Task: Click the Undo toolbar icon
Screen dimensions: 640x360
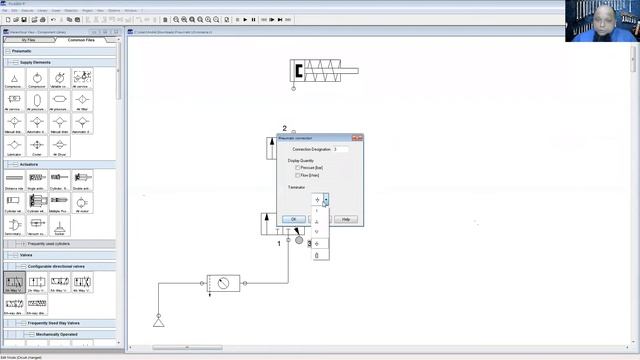Action: click(53, 20)
